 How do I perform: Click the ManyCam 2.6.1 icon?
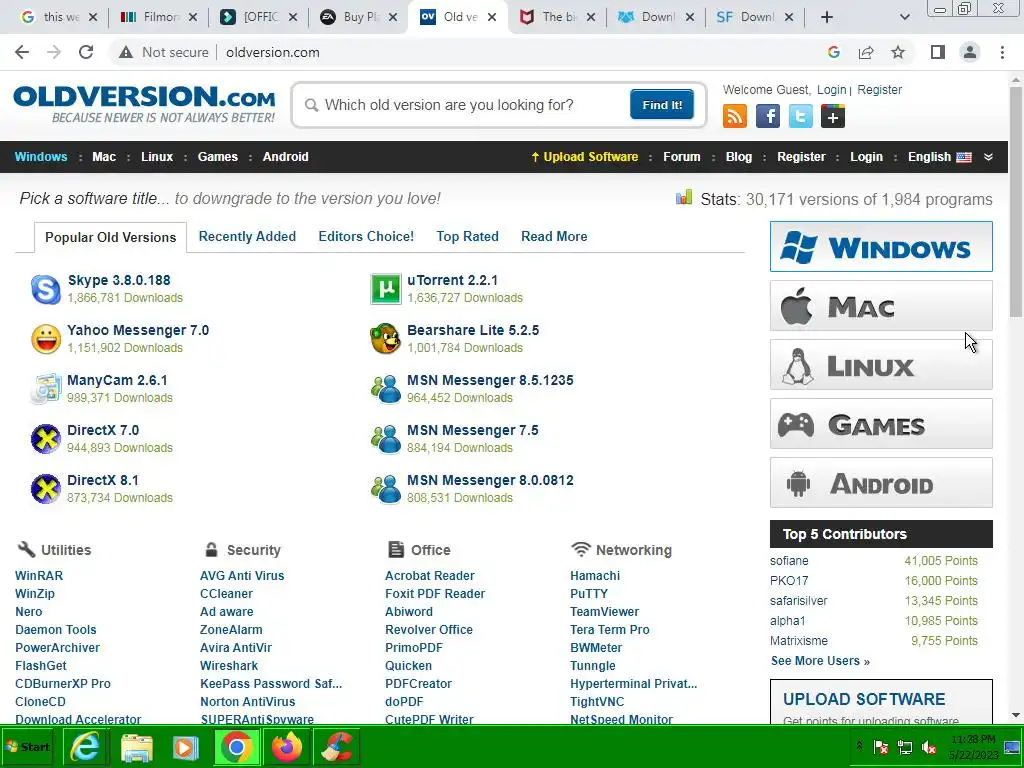tap(46, 389)
